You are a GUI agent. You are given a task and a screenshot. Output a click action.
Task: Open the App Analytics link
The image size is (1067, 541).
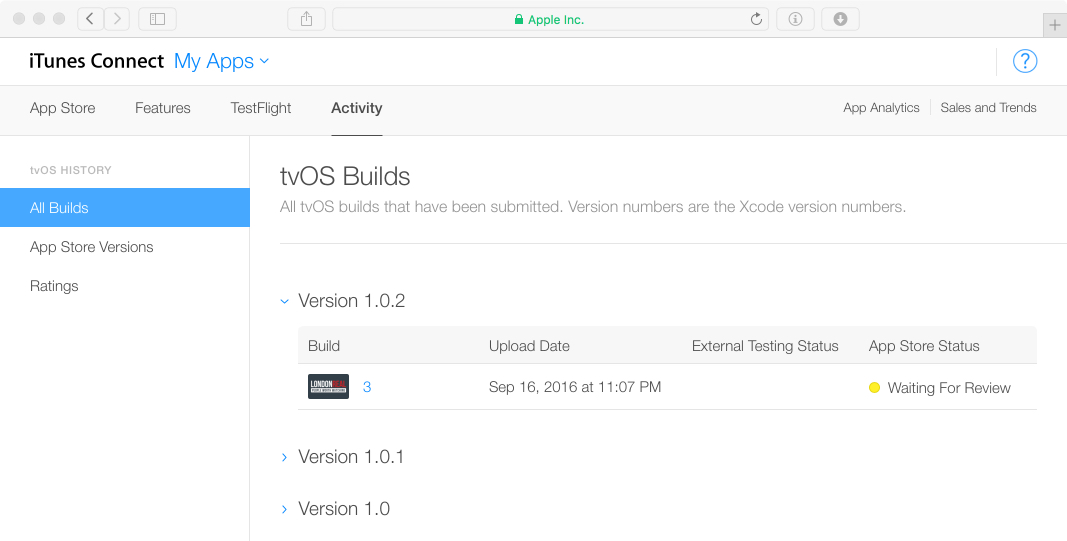coord(881,108)
